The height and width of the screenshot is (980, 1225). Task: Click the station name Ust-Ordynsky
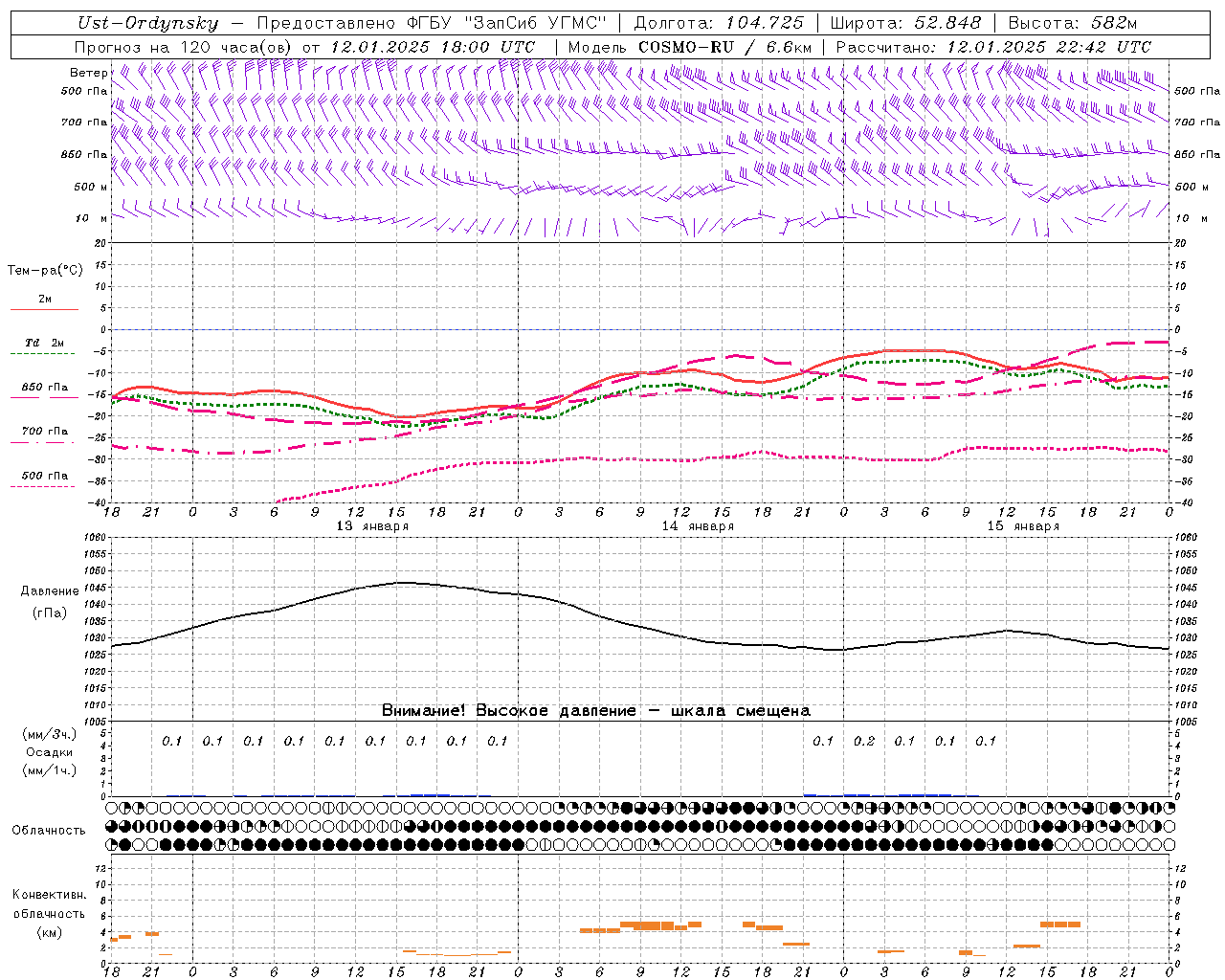coord(147,23)
